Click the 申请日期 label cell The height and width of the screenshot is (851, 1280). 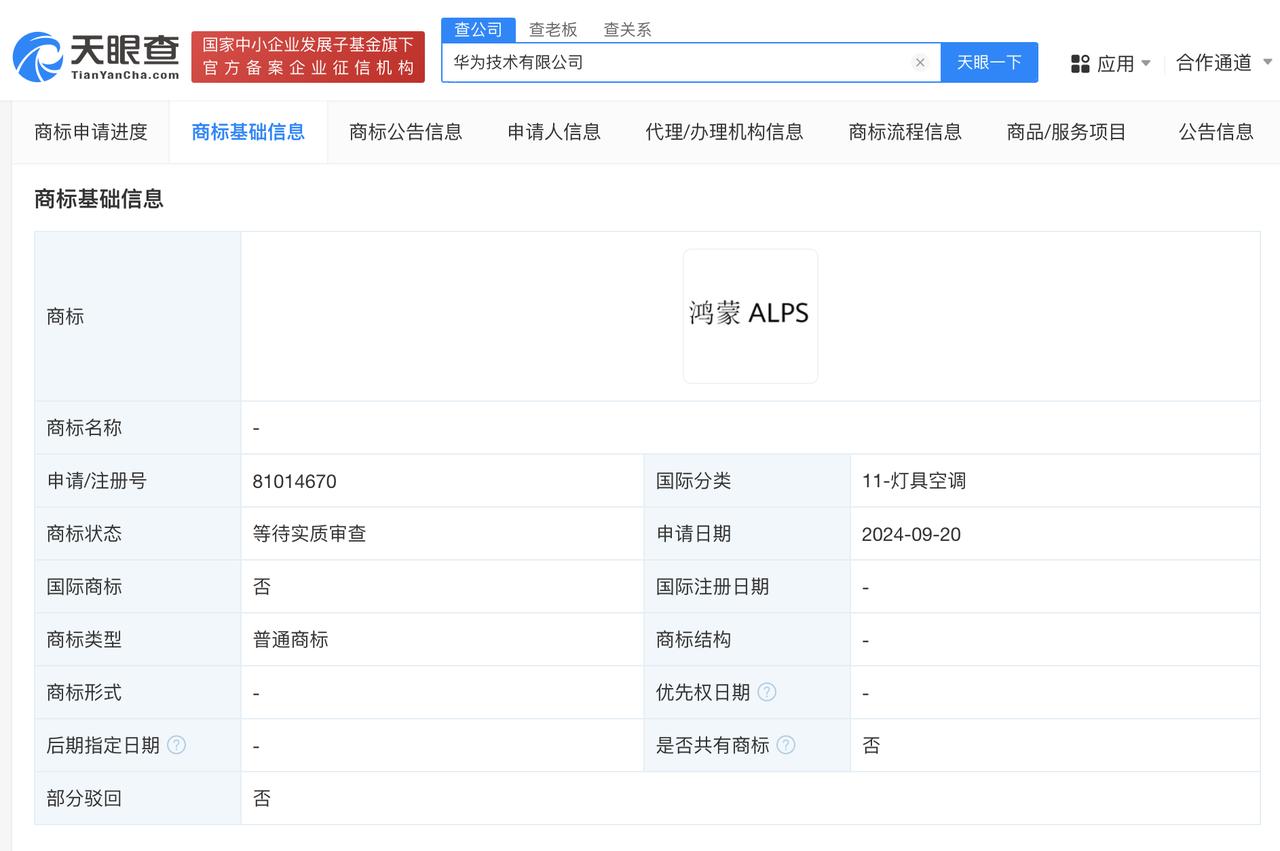pos(747,534)
